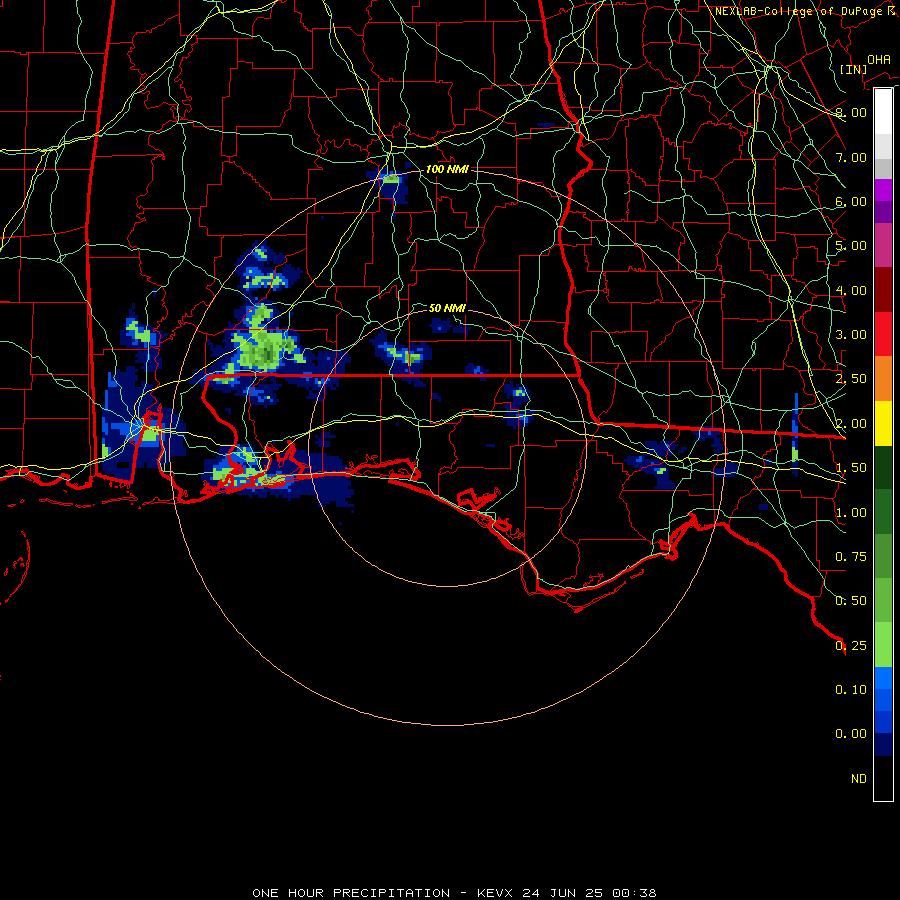The width and height of the screenshot is (900, 900).
Task: Click the [IN] units label
Action: pos(854,69)
